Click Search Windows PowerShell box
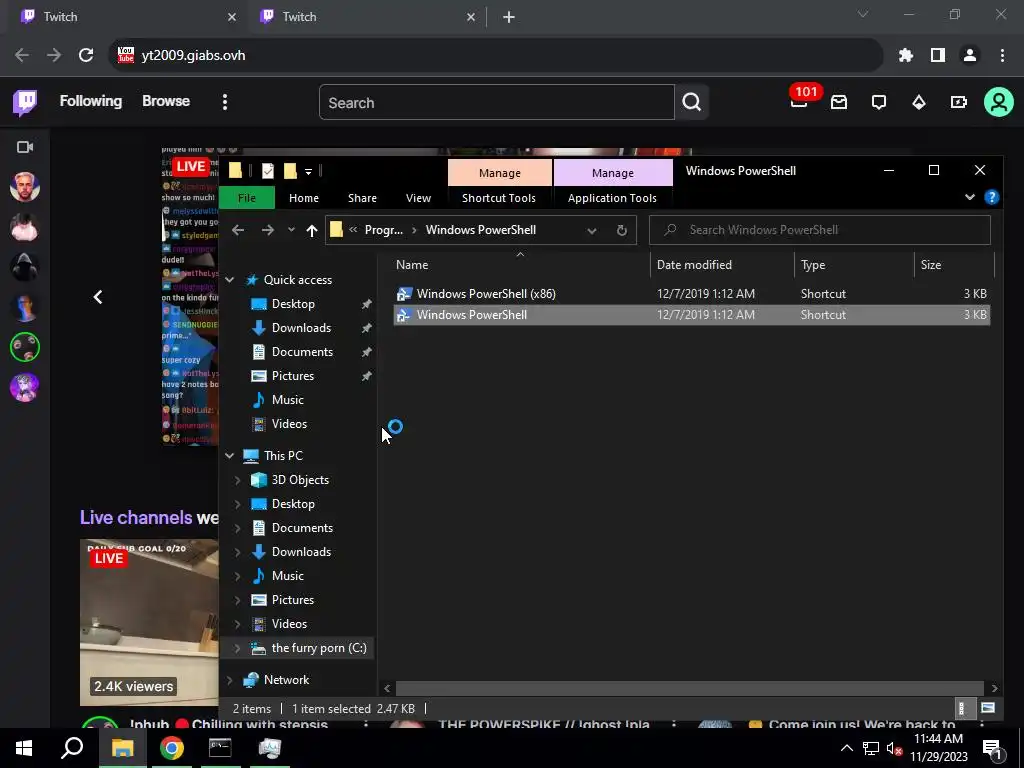This screenshot has width=1024, height=768. (x=820, y=230)
